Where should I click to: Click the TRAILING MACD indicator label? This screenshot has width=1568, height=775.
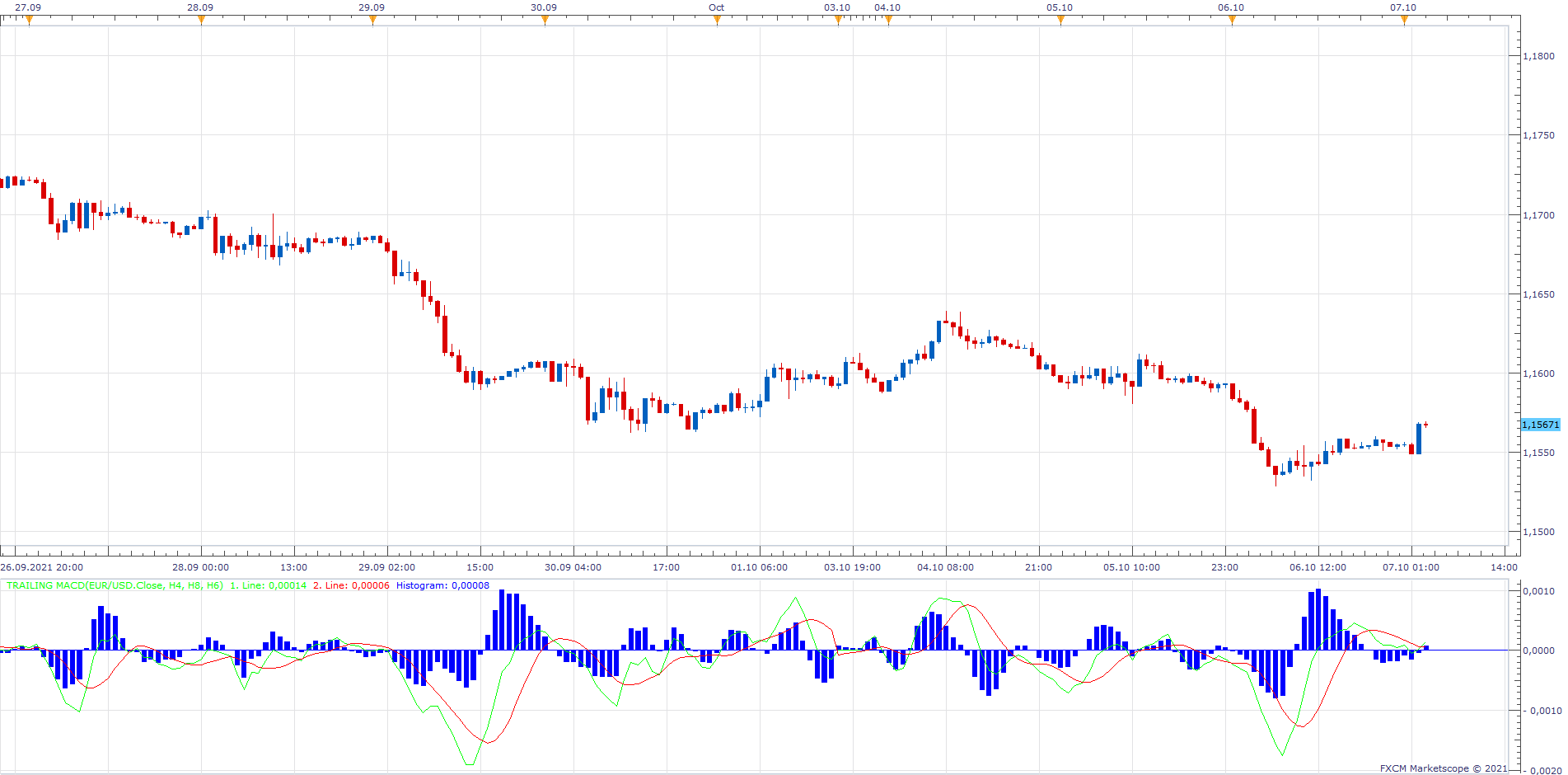(x=115, y=585)
